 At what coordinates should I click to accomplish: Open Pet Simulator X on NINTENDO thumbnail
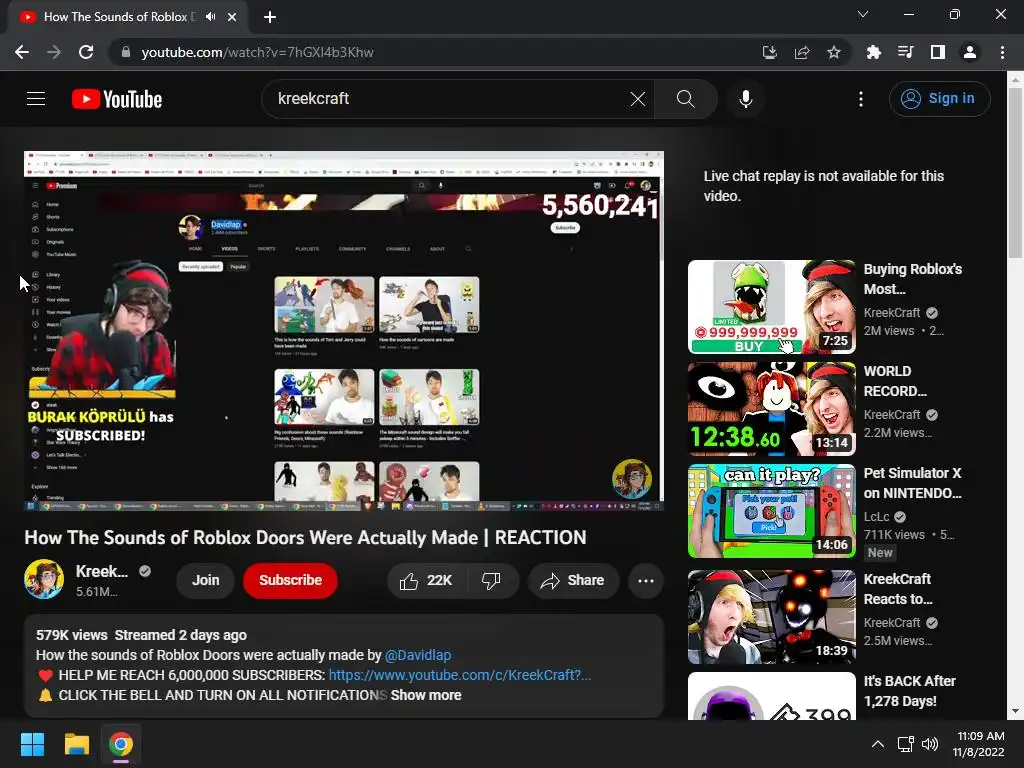[771, 511]
